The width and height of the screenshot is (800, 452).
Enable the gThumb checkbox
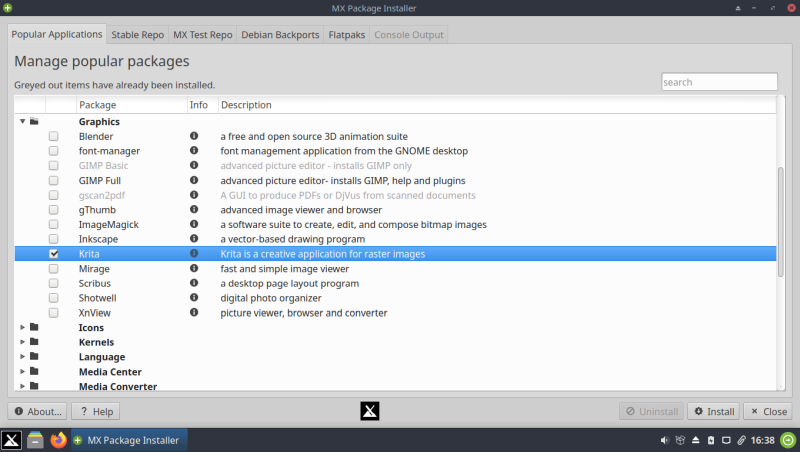point(54,210)
